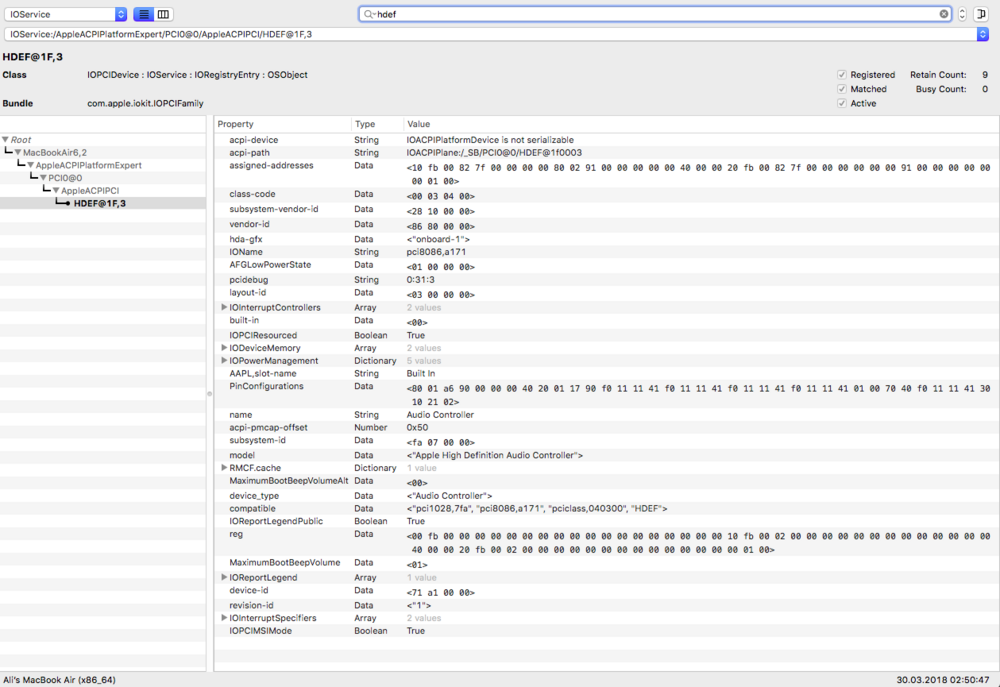Collapse the MacBookAir6,2 tree node
The height and width of the screenshot is (687, 1000).
(x=18, y=152)
